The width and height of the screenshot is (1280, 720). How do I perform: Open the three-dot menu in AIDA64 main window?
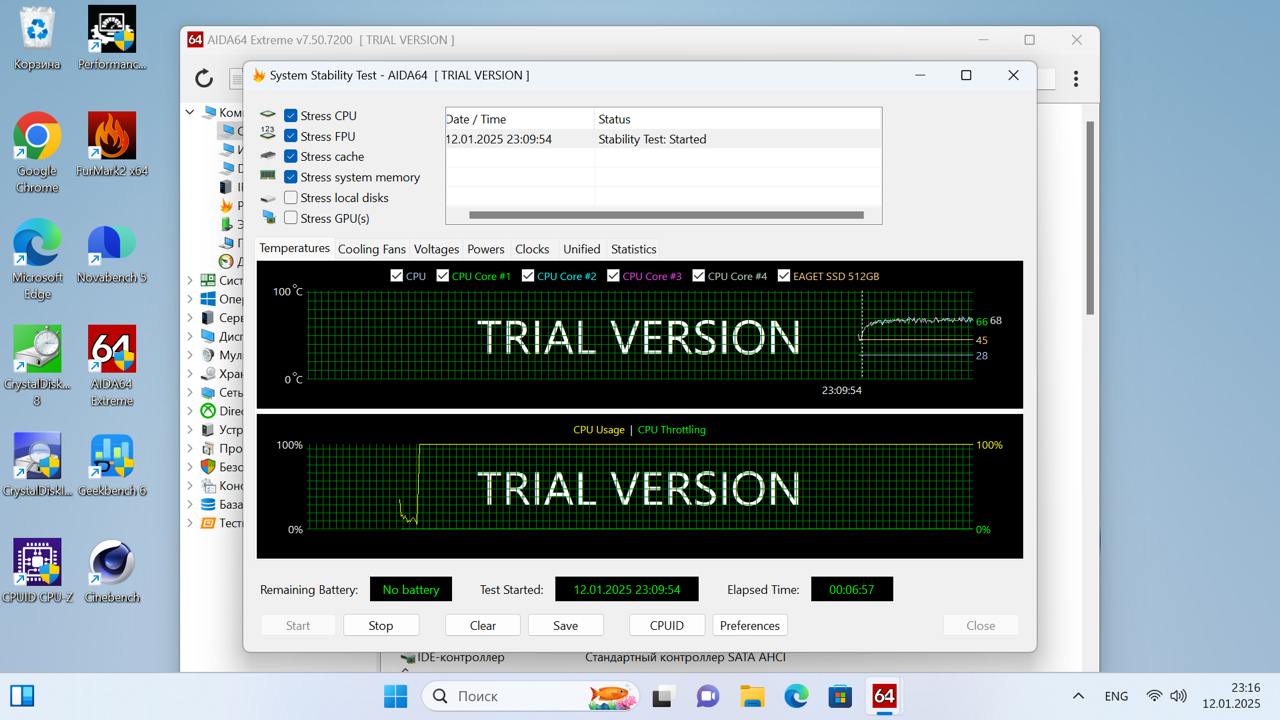click(1076, 78)
